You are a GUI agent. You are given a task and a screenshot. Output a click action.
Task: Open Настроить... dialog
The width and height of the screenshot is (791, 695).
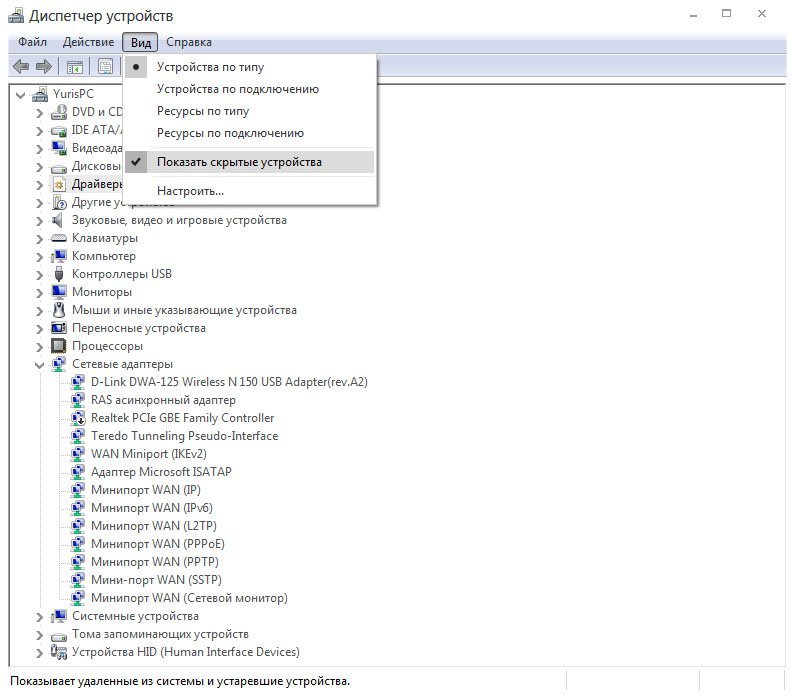[x=250, y=191]
